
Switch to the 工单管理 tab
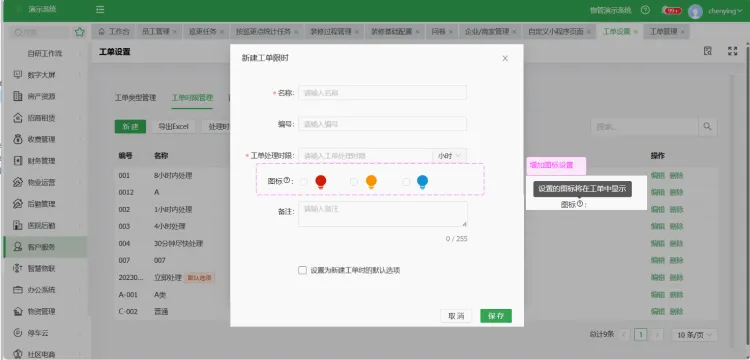click(x=667, y=32)
